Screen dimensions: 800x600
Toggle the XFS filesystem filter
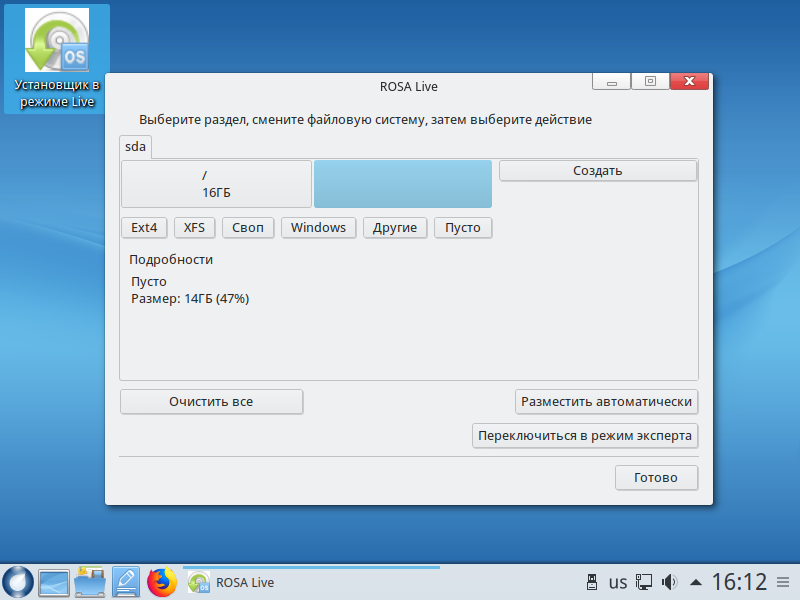pos(194,228)
